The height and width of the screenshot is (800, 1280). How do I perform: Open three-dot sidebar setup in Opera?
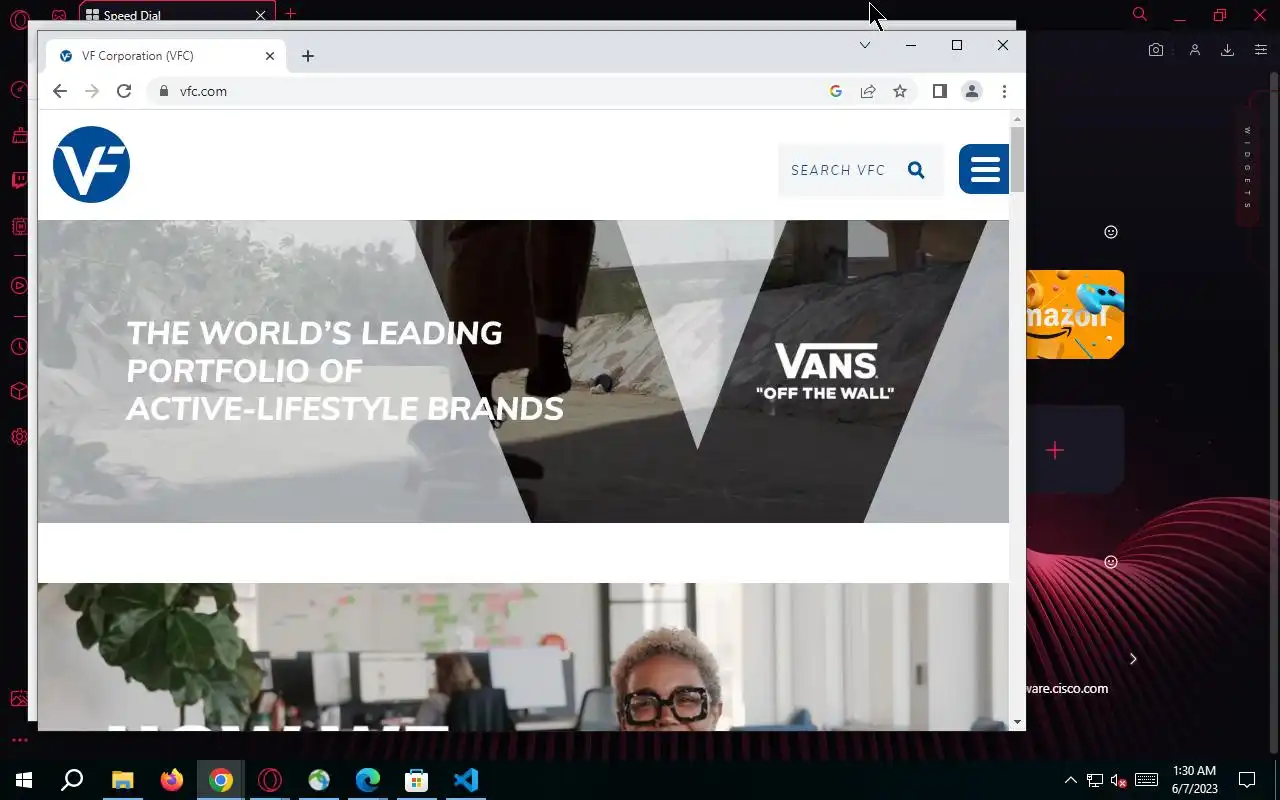click(x=19, y=740)
